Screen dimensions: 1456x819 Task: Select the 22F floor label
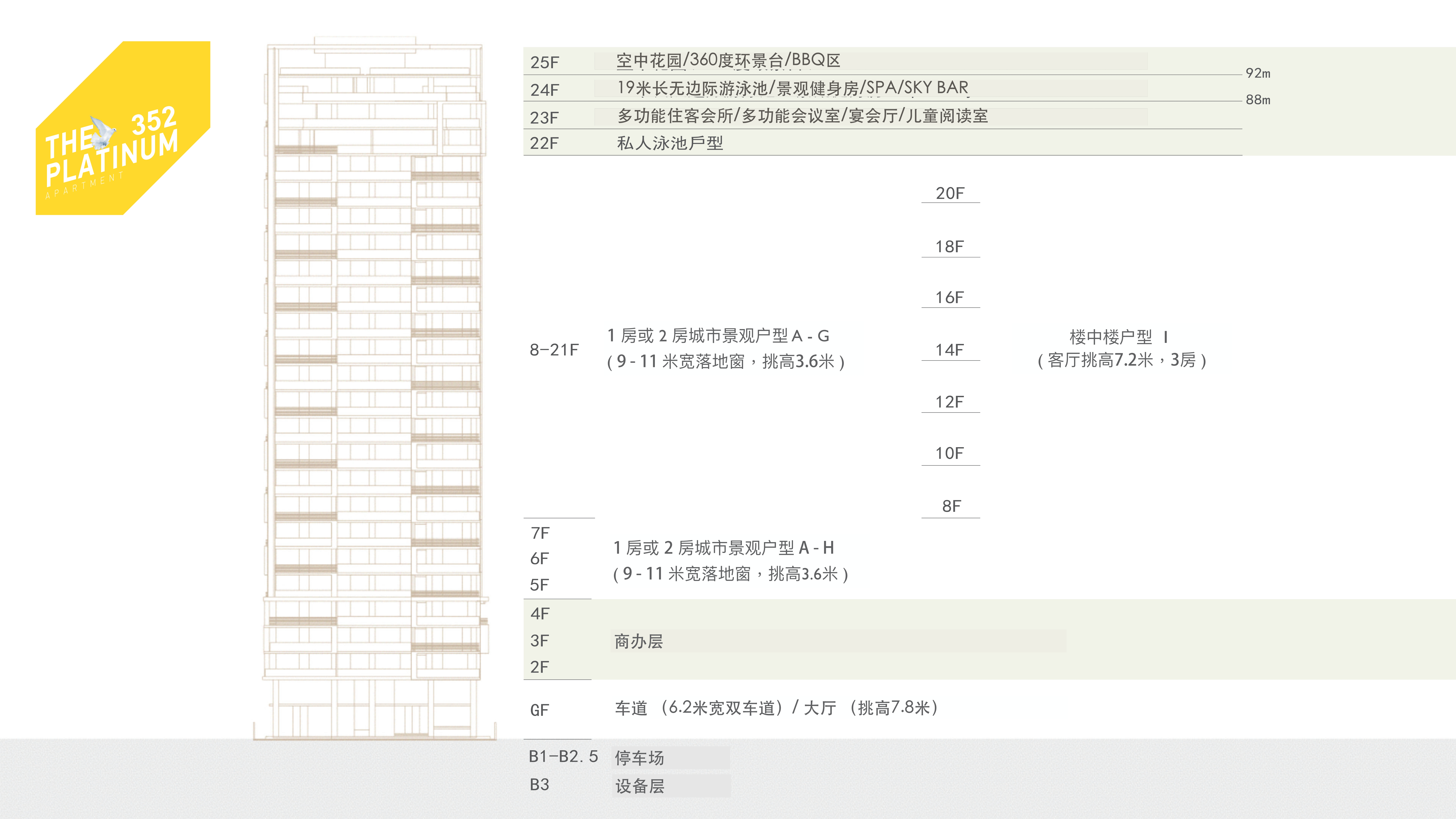(544, 143)
